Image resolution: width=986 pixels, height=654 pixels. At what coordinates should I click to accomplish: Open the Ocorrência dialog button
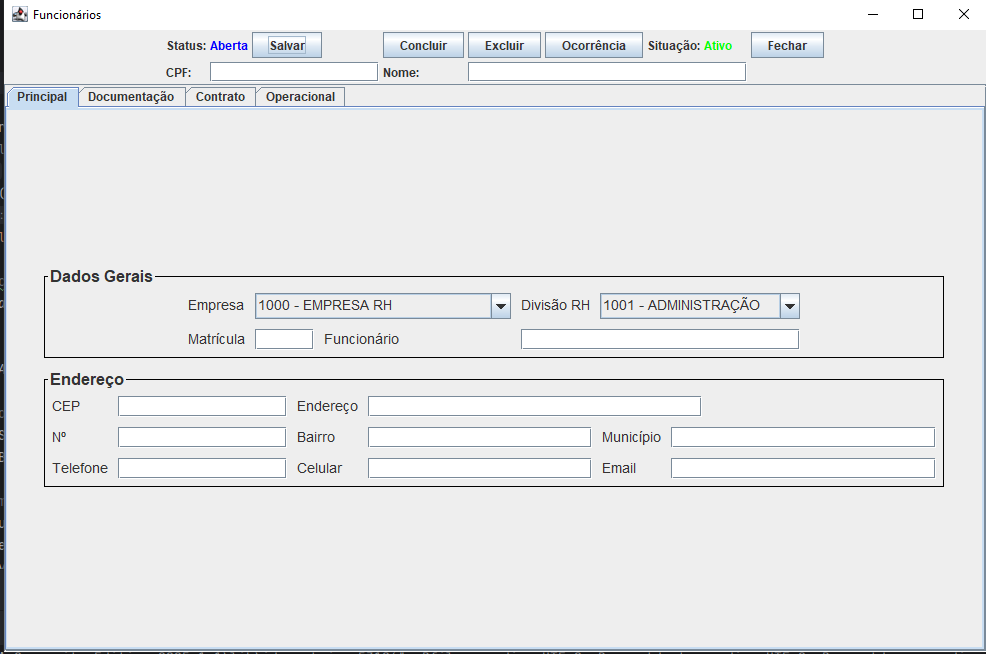[x=594, y=45]
